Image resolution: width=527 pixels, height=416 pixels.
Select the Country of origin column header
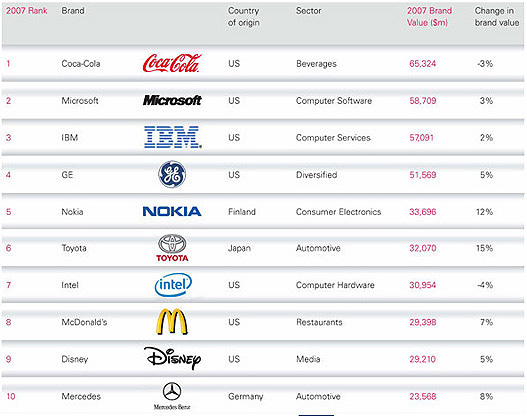click(244, 16)
